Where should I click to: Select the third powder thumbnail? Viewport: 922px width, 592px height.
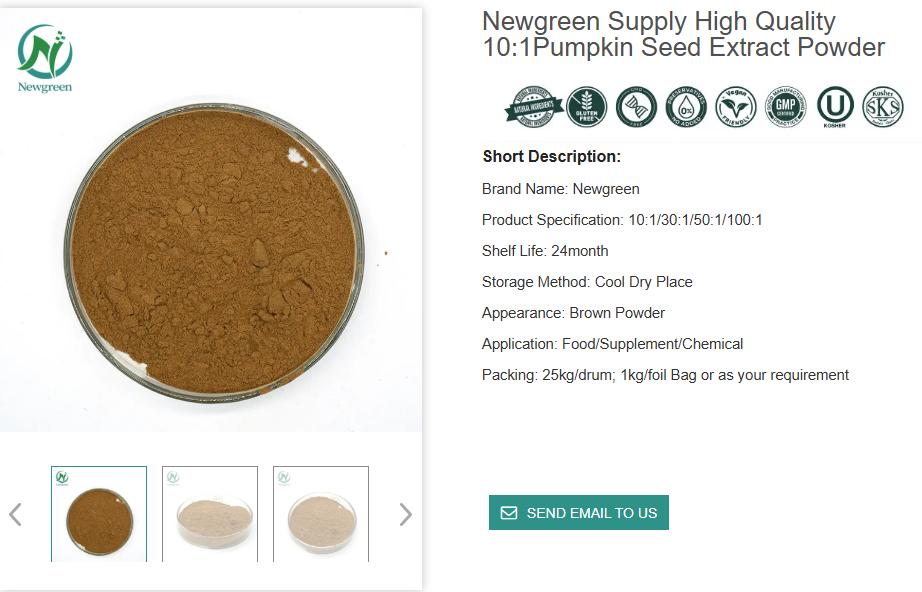point(321,514)
